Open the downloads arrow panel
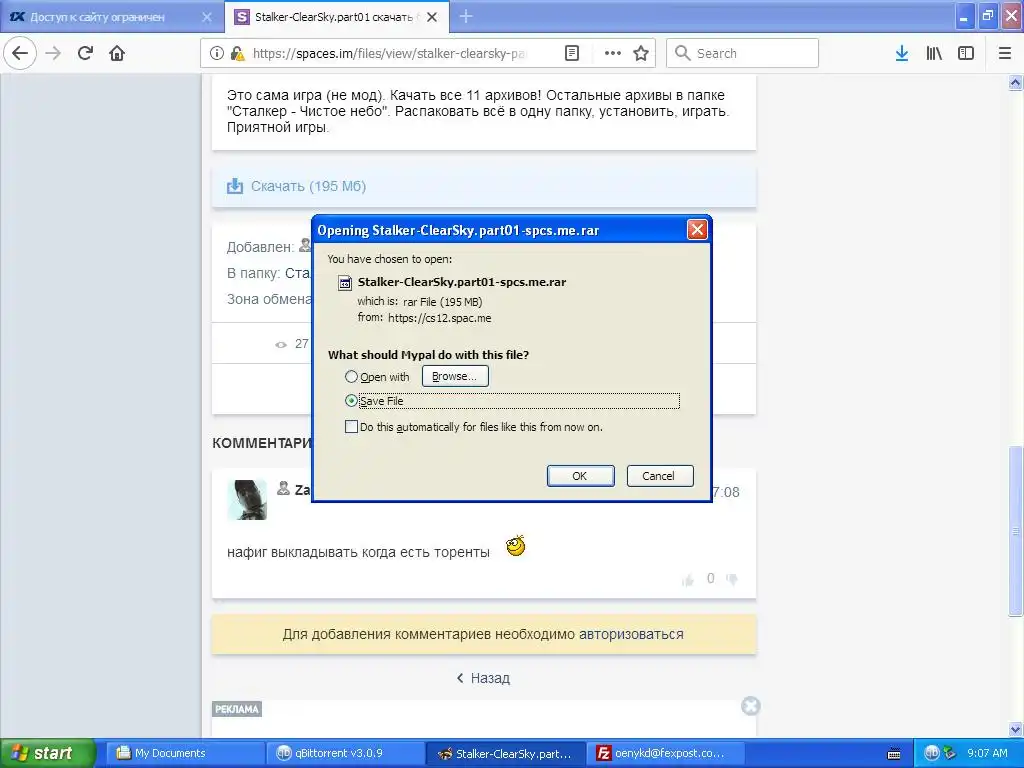Viewport: 1024px width, 768px height. coord(902,54)
